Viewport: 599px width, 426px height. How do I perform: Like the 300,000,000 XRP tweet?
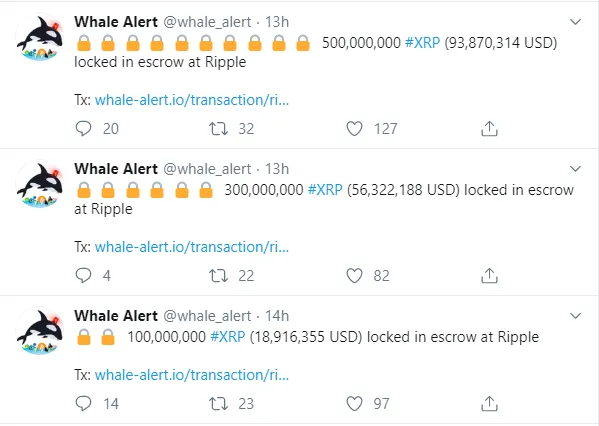click(354, 275)
